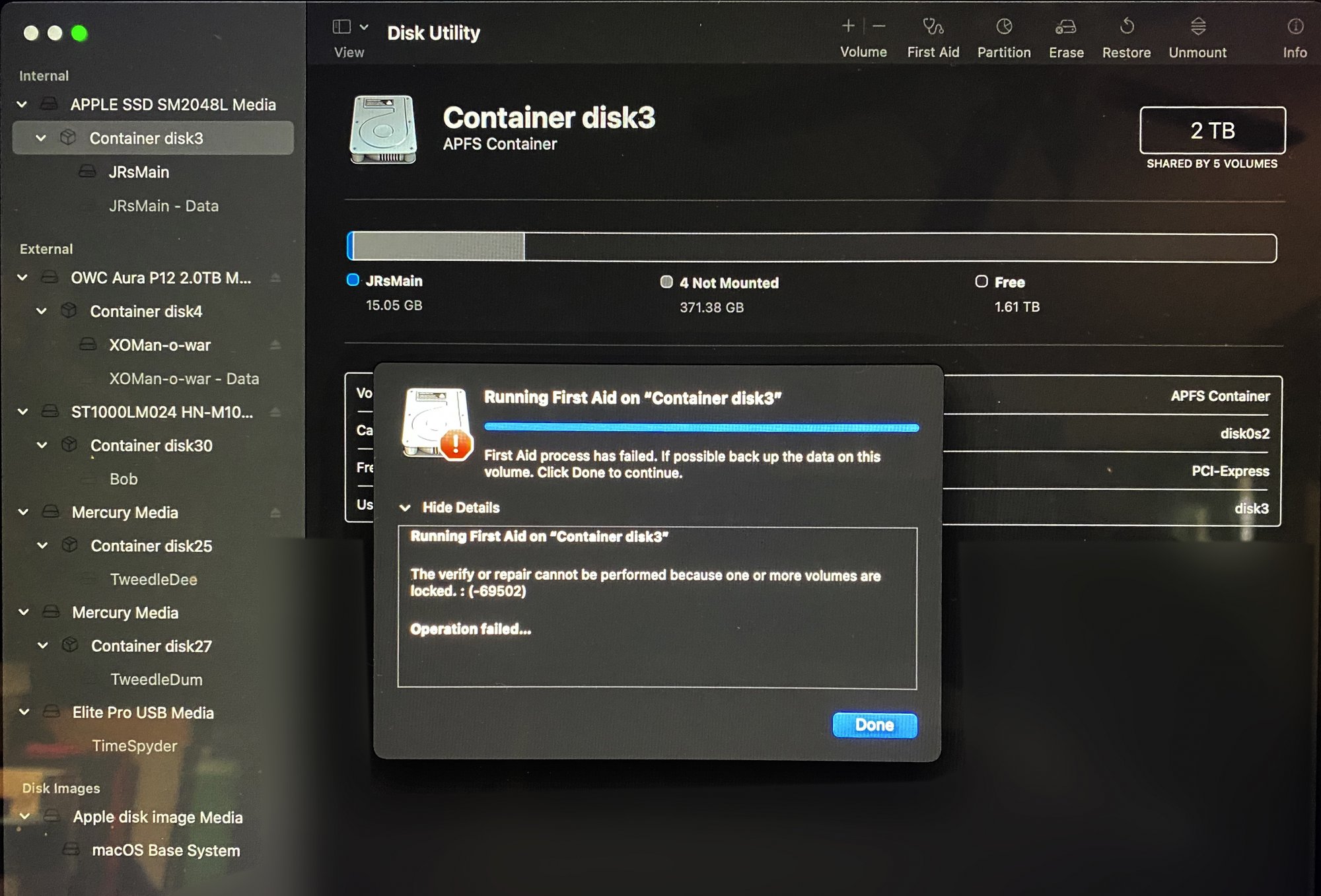Viewport: 1321px width, 896px height.
Task: Eject the OWC Aura P12 drive
Action: tap(275, 278)
